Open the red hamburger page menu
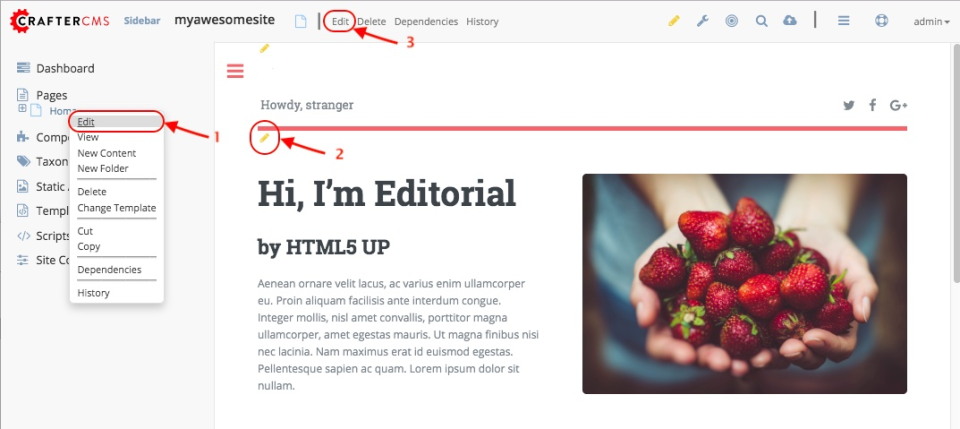This screenshot has height=429, width=960. [236, 71]
